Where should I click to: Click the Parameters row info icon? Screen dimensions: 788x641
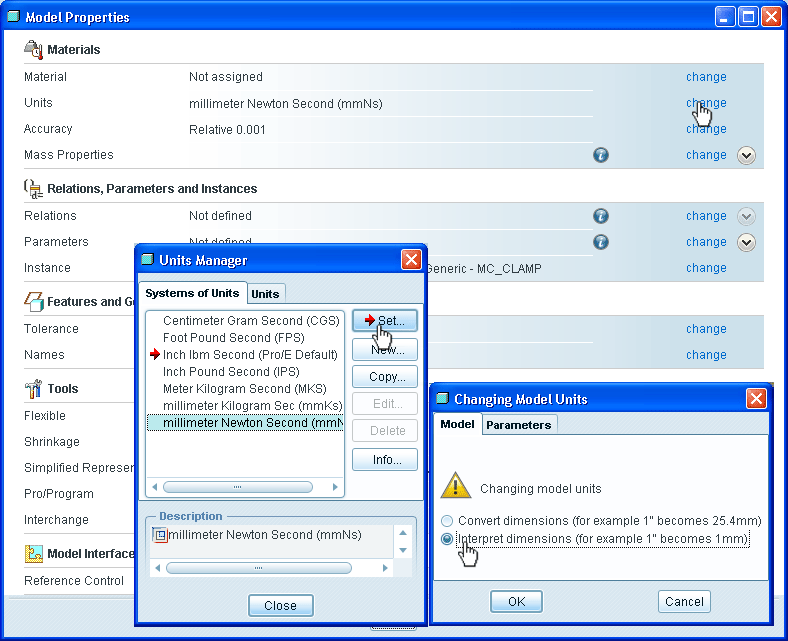[601, 242]
